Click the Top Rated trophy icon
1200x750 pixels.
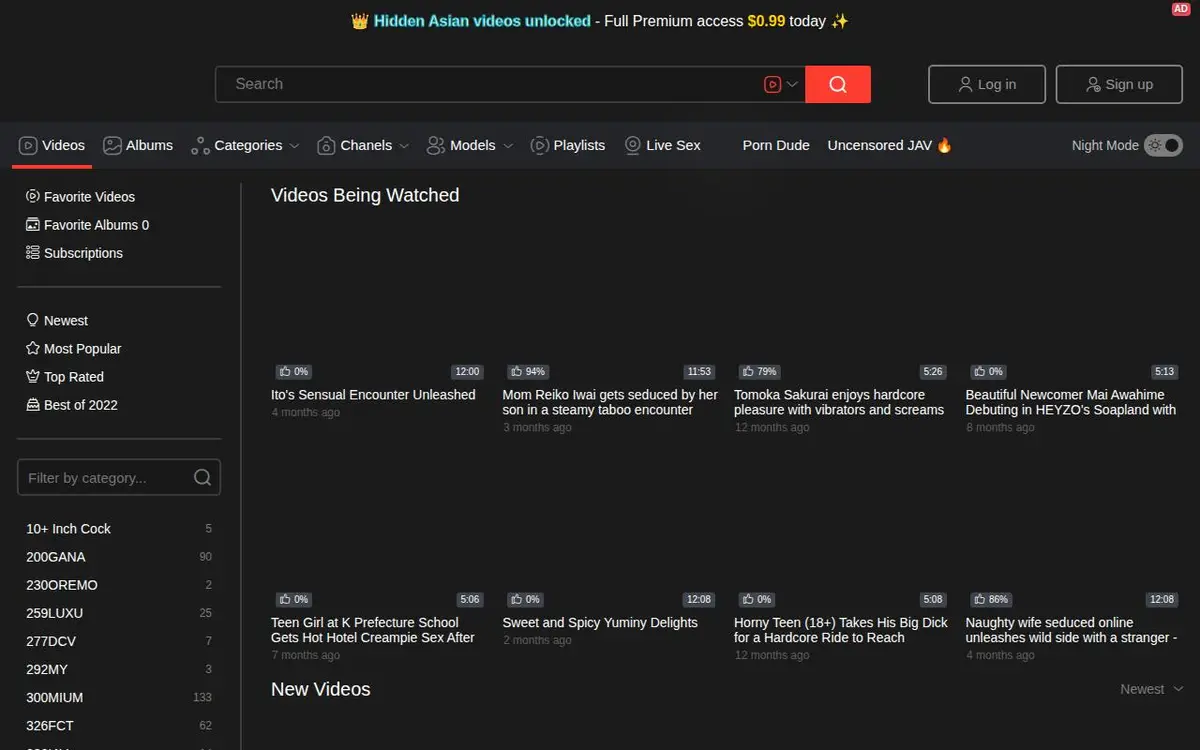(x=33, y=377)
